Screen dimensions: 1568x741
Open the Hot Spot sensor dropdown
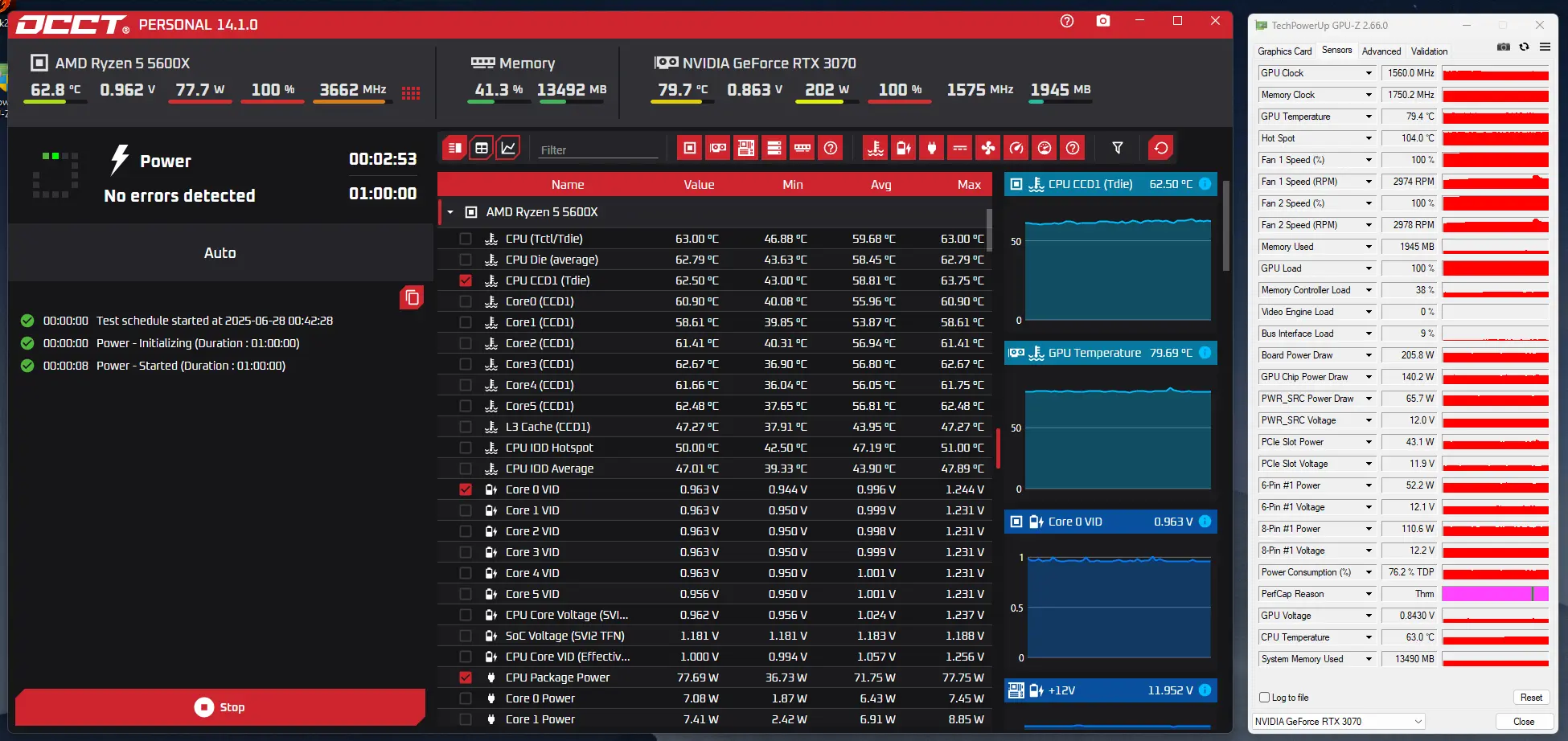1369,138
